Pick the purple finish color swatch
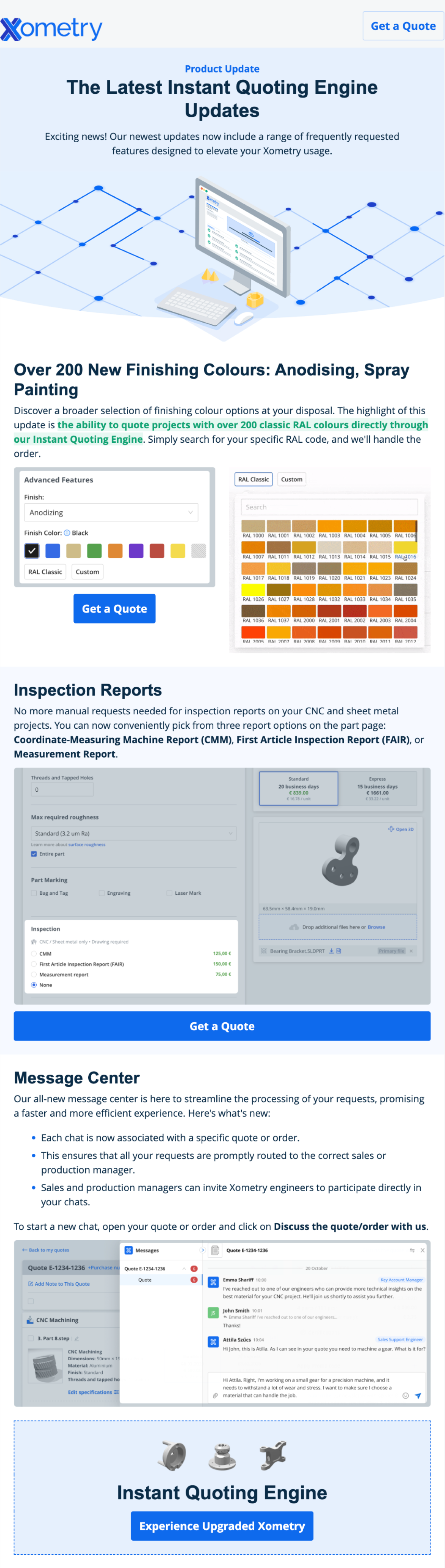This screenshot has height=1568, width=445. point(136,551)
